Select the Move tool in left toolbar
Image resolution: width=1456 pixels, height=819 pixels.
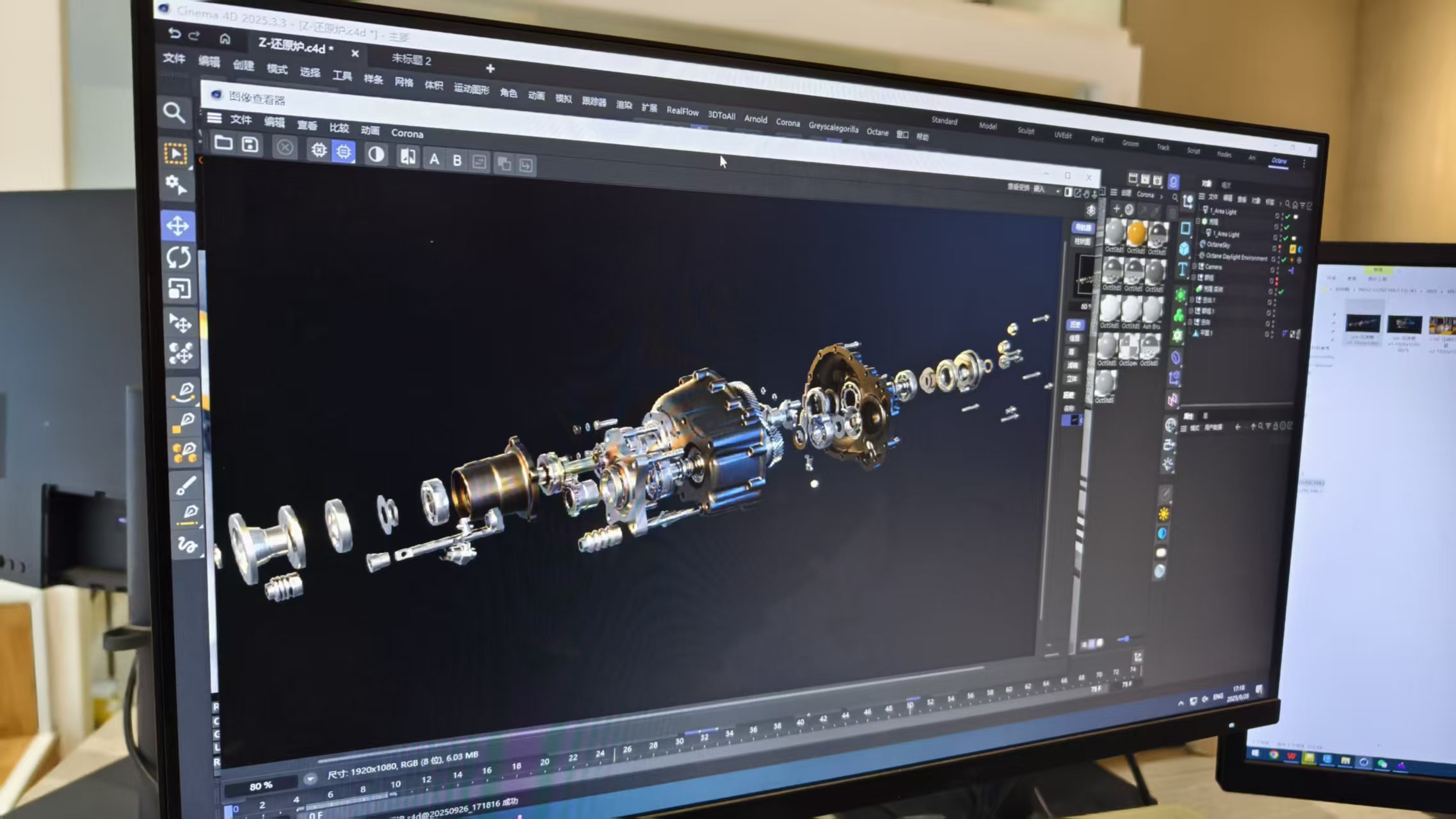[x=178, y=226]
